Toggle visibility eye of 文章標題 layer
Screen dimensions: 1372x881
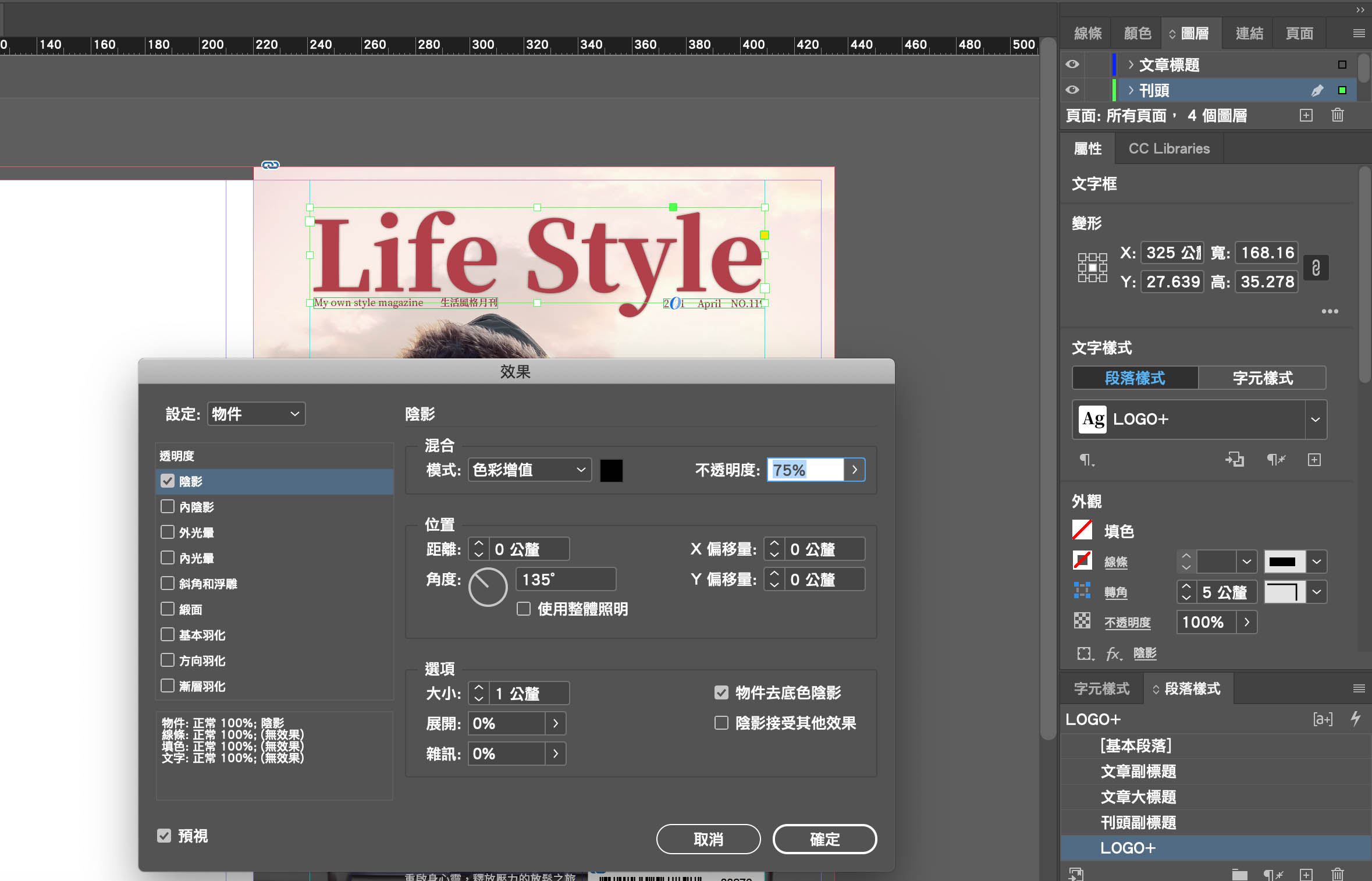pyautogui.click(x=1072, y=65)
